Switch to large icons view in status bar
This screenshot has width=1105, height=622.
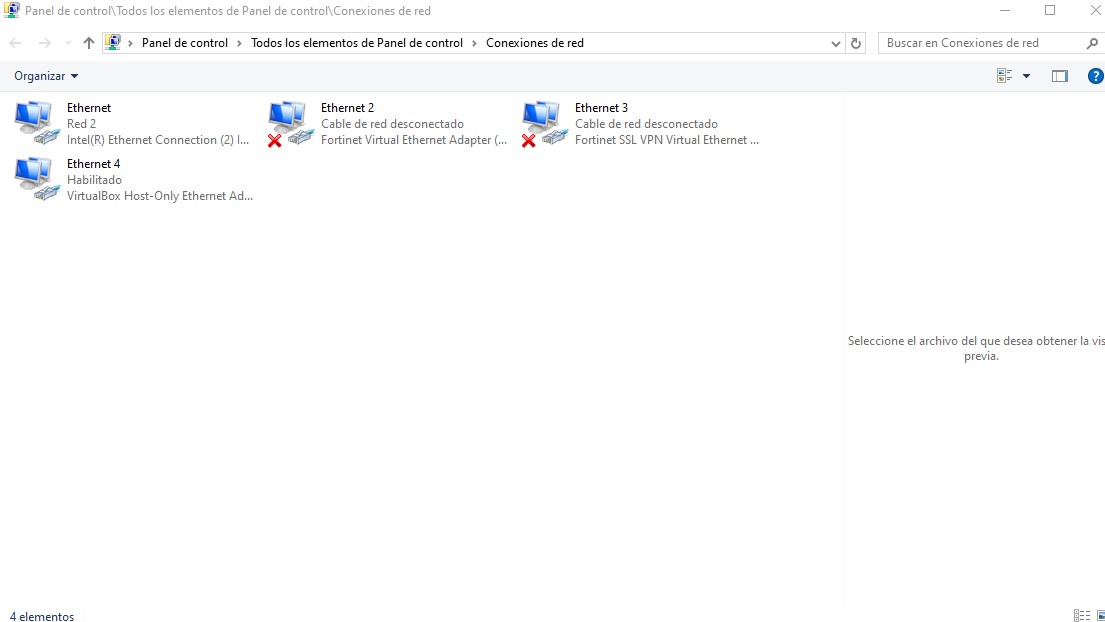(x=1100, y=616)
